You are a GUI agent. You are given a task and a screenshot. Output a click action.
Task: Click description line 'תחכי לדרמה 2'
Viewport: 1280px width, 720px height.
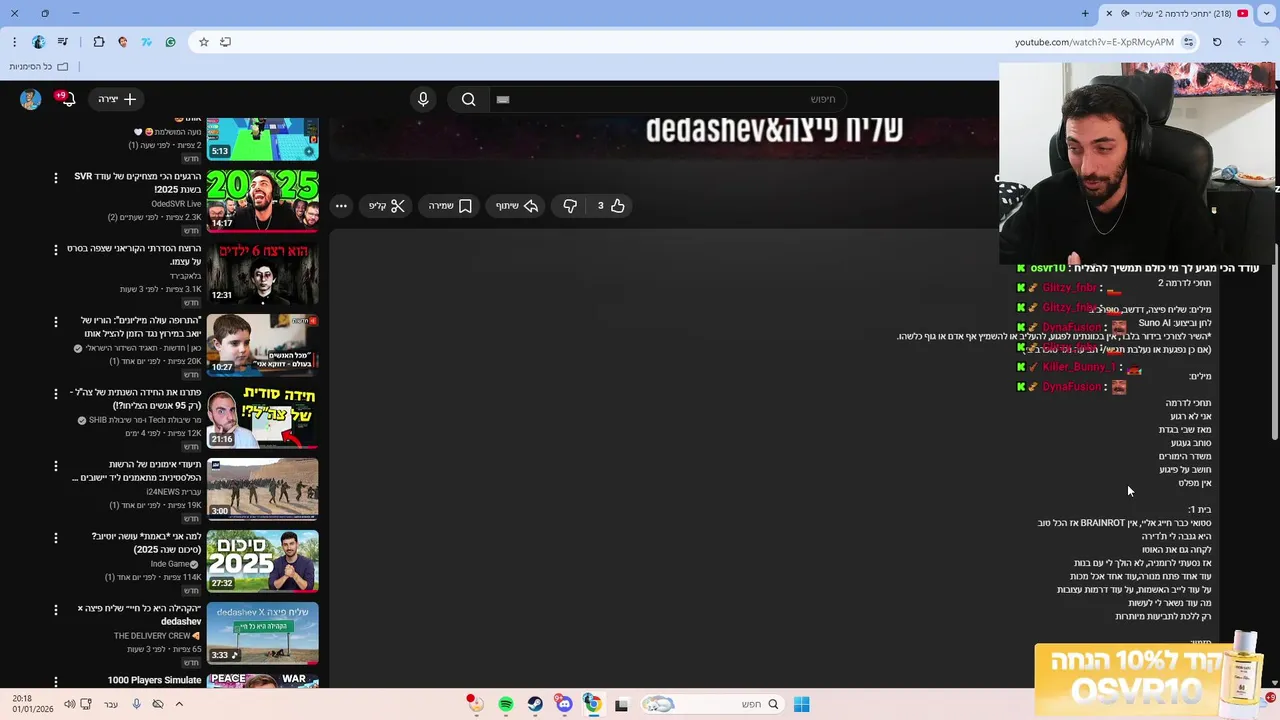[1184, 283]
